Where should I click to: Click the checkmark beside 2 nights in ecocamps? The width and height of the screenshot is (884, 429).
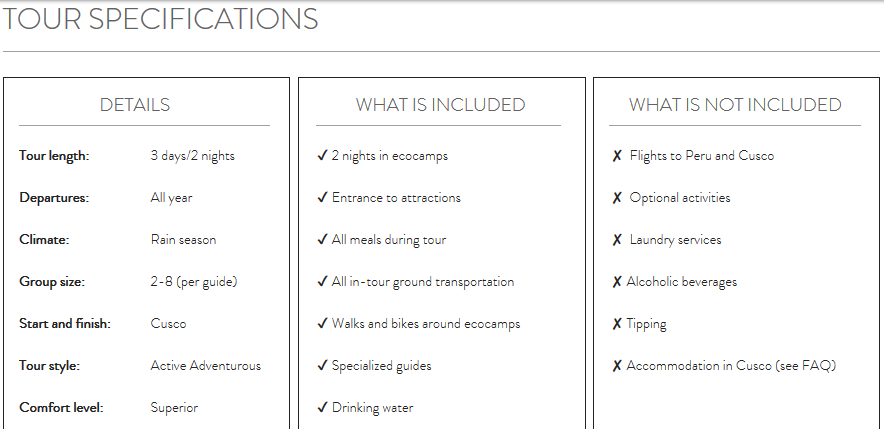point(322,156)
